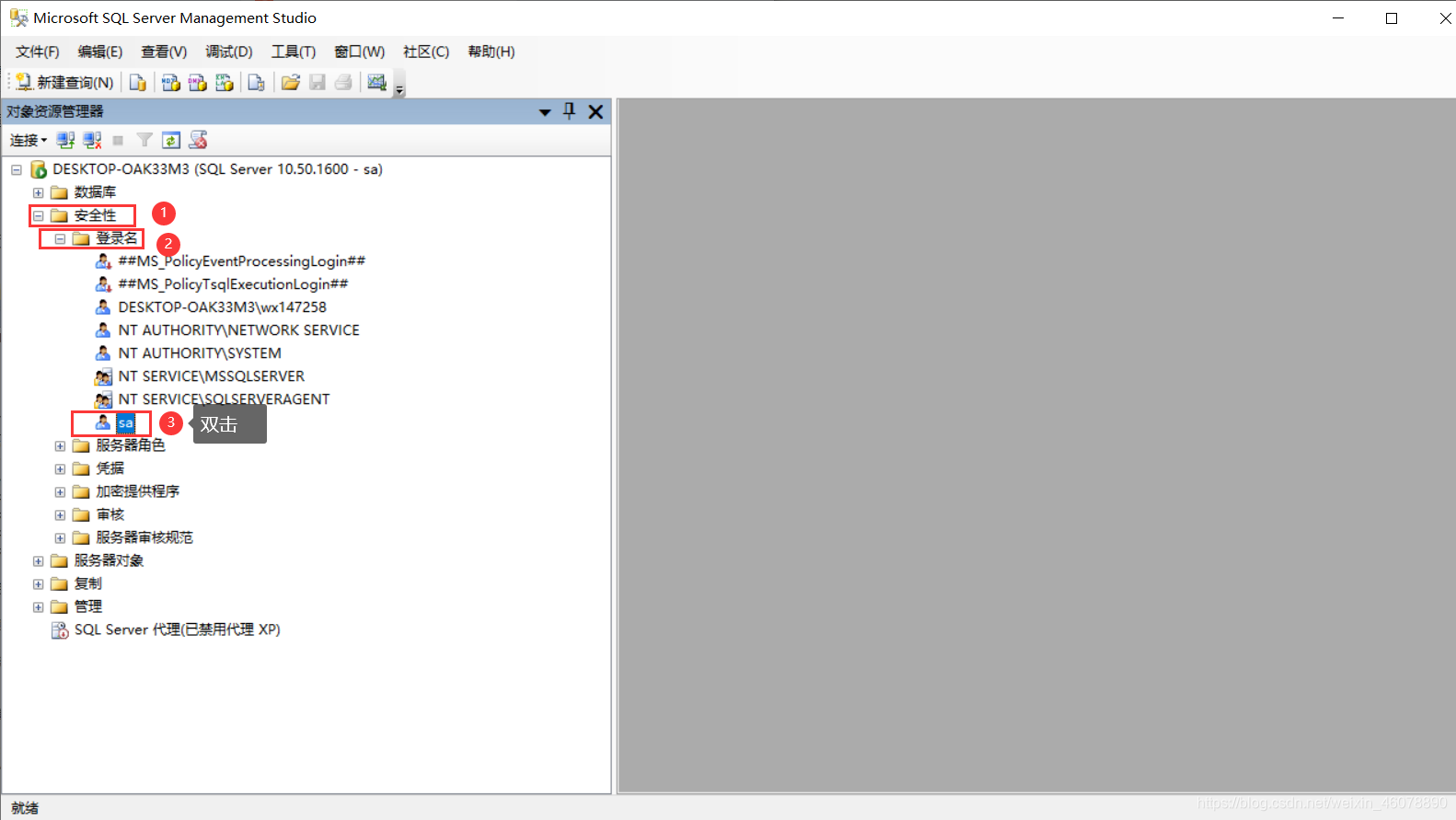Click the Stop square icon
This screenshot has width=1456, height=820.
(118, 140)
